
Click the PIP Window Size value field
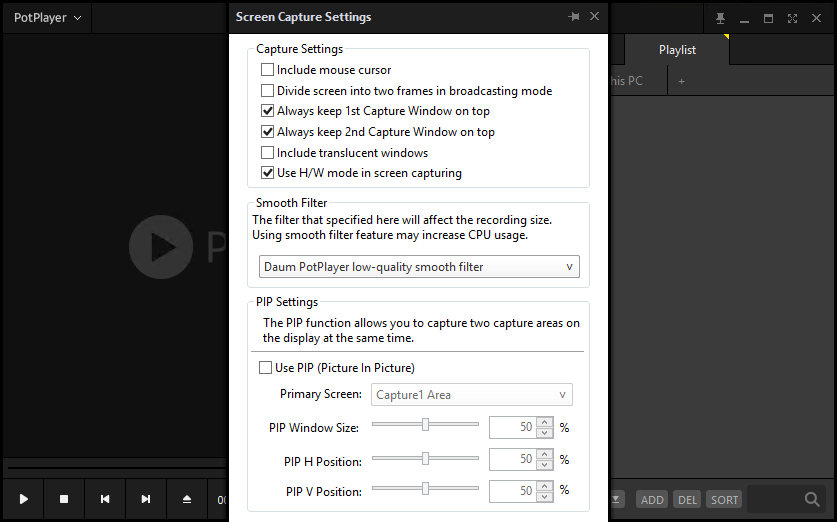513,428
